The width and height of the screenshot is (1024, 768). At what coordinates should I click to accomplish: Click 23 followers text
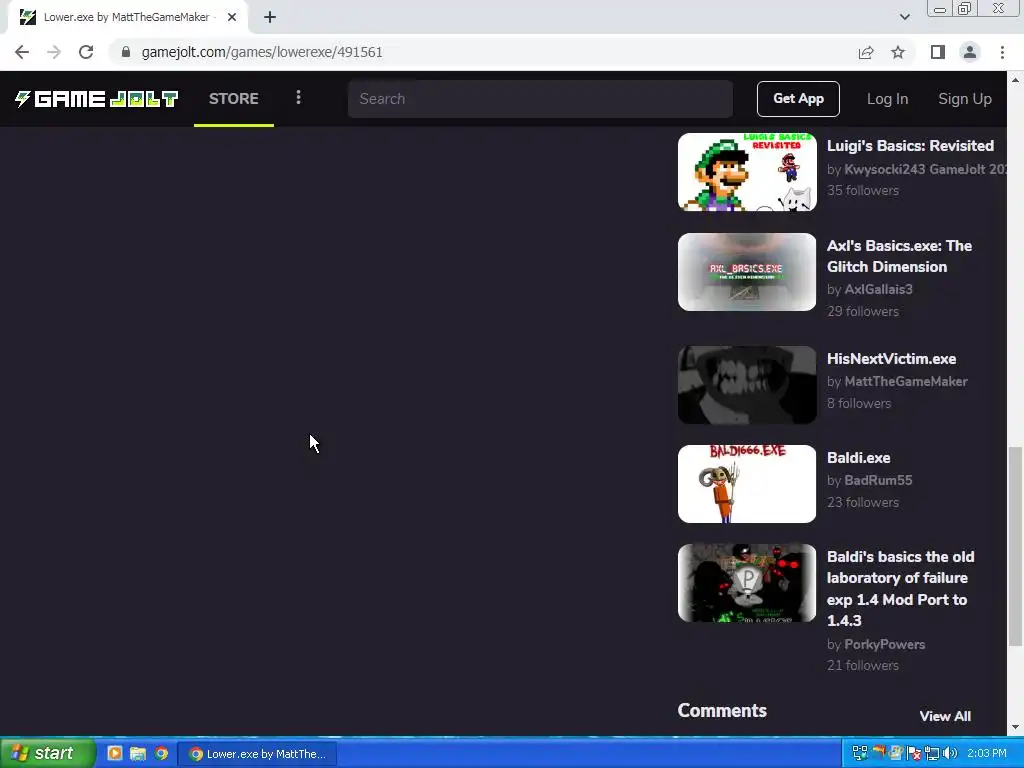[863, 503]
